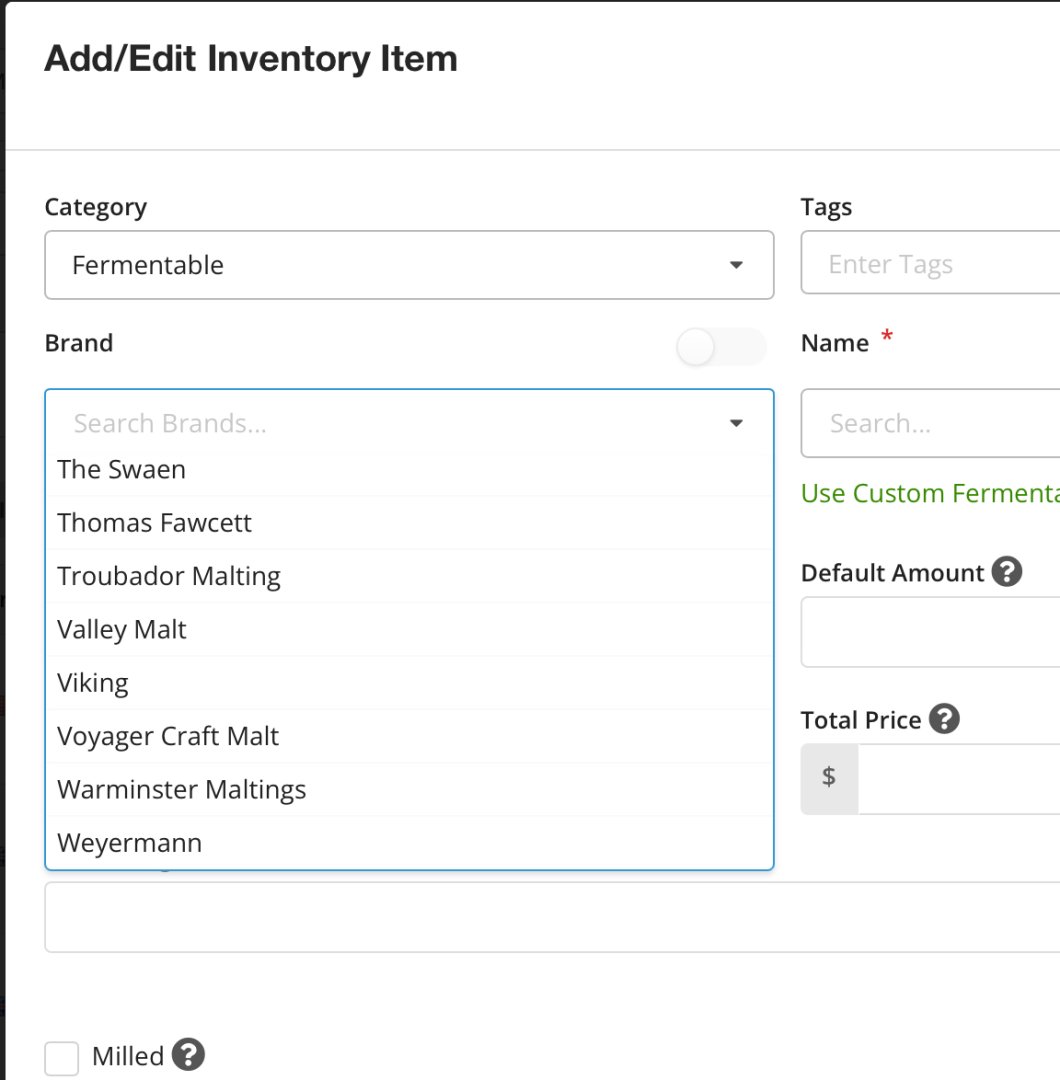Choose Viking from the brand list
The width and height of the screenshot is (1060, 1080).
coord(409,683)
